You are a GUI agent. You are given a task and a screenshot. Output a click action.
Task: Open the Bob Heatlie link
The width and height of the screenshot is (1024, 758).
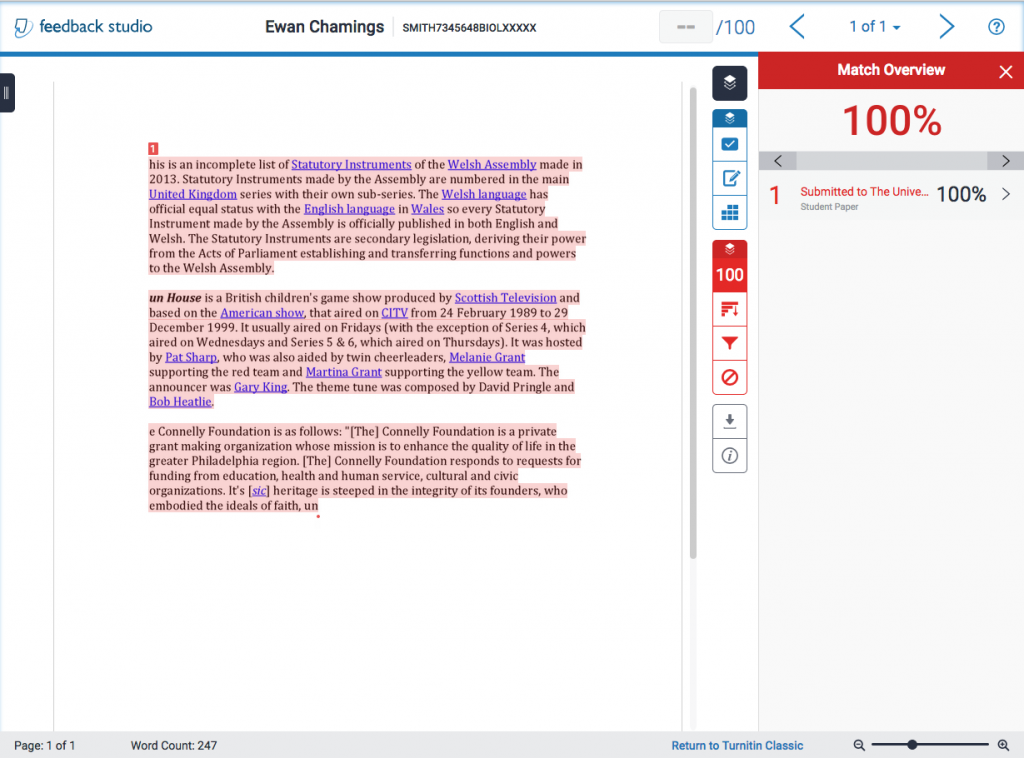180,402
